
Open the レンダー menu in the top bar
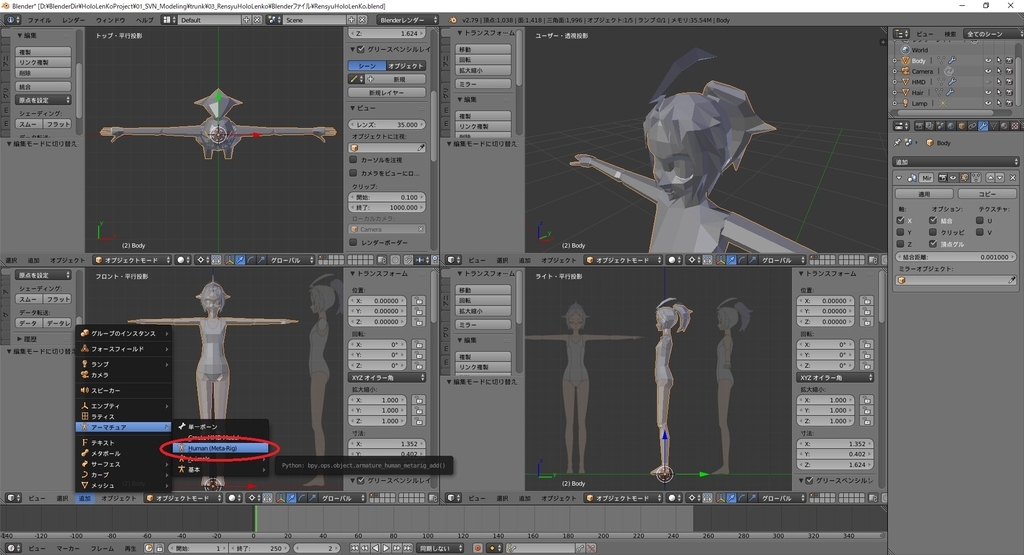pos(73,20)
